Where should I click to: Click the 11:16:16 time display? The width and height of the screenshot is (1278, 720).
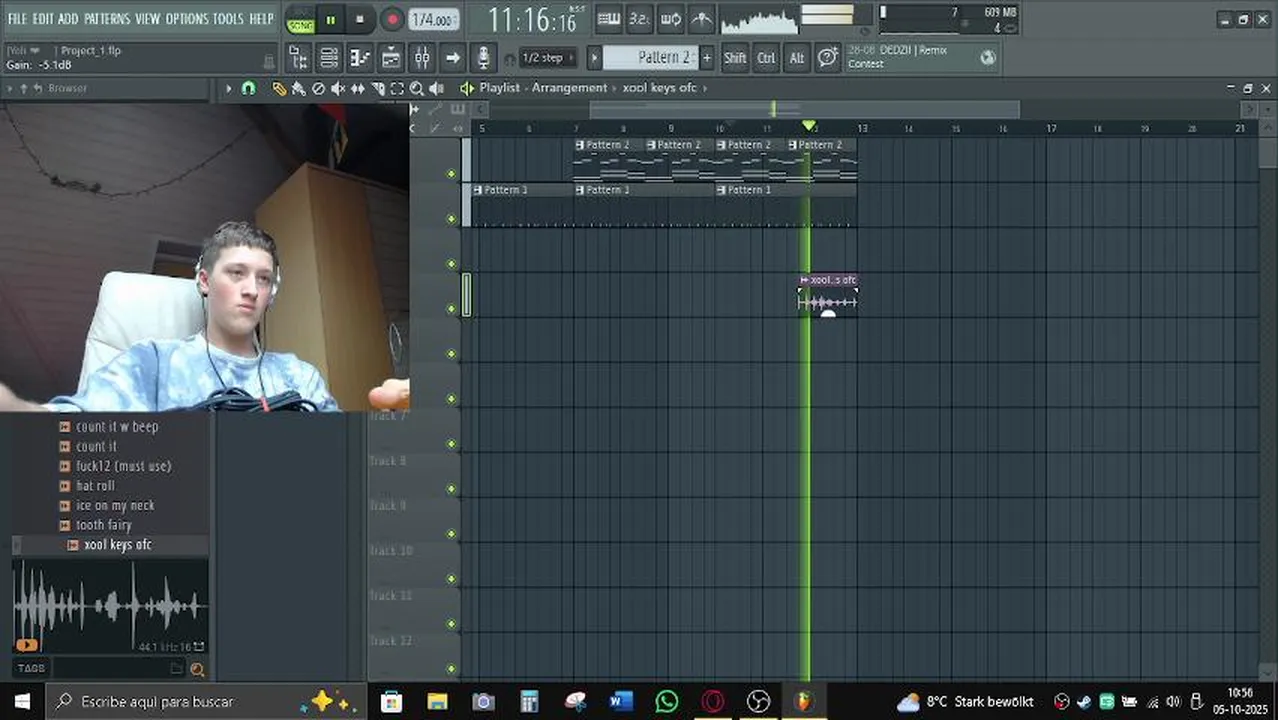point(533,20)
